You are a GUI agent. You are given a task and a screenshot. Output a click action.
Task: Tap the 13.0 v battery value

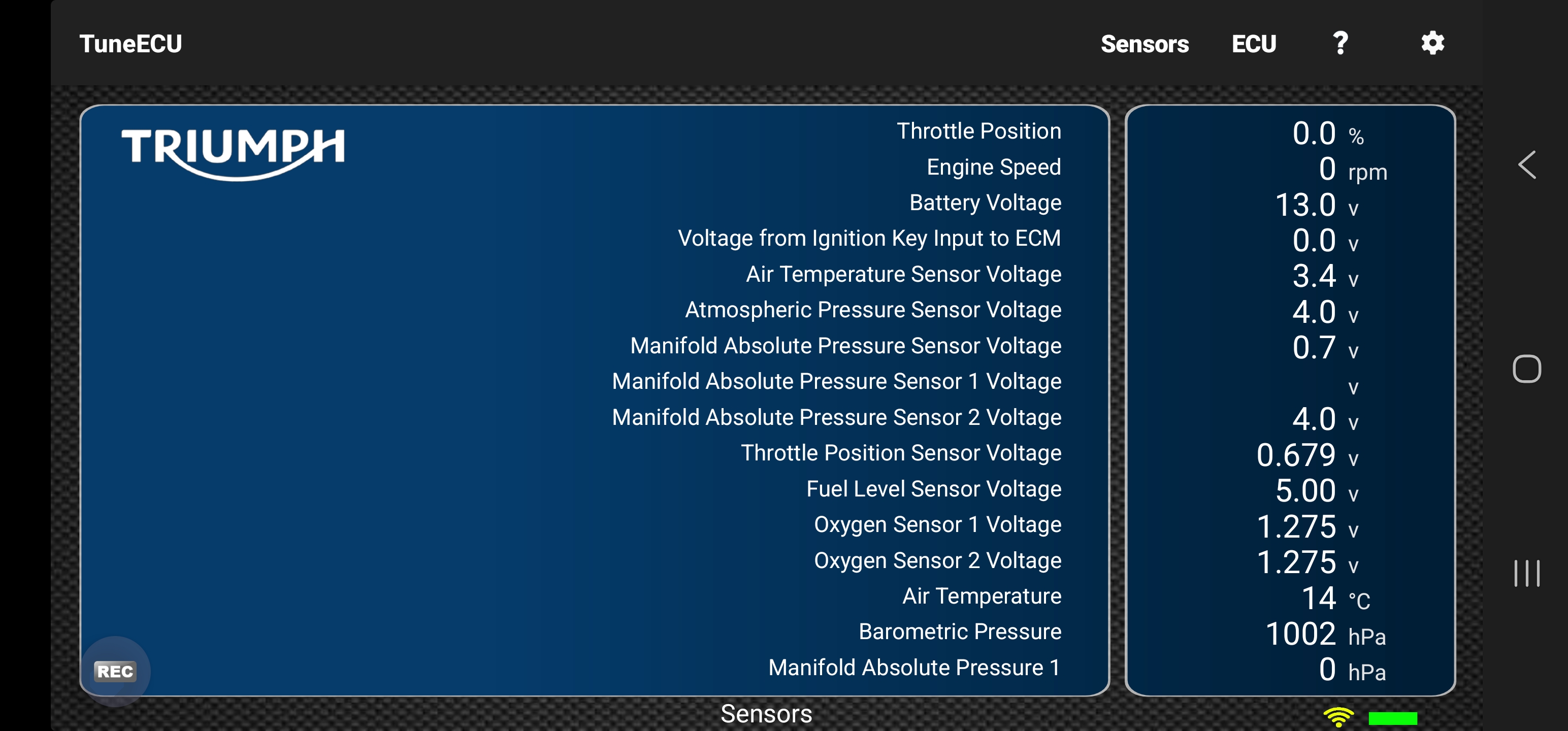pyautogui.click(x=1316, y=205)
